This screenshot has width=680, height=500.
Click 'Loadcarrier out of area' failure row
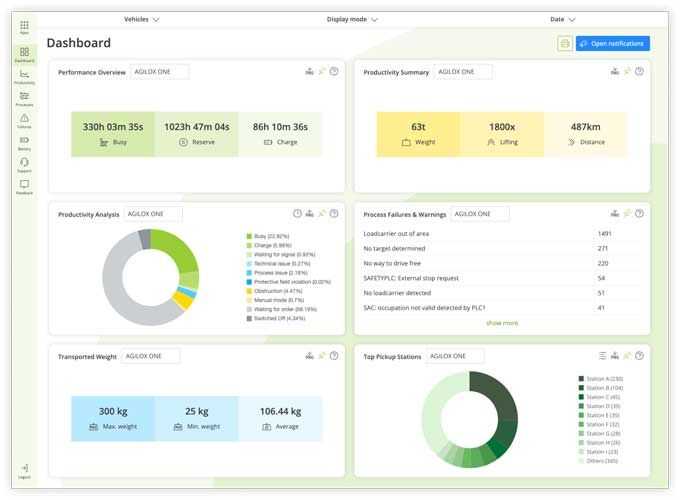(x=502, y=234)
